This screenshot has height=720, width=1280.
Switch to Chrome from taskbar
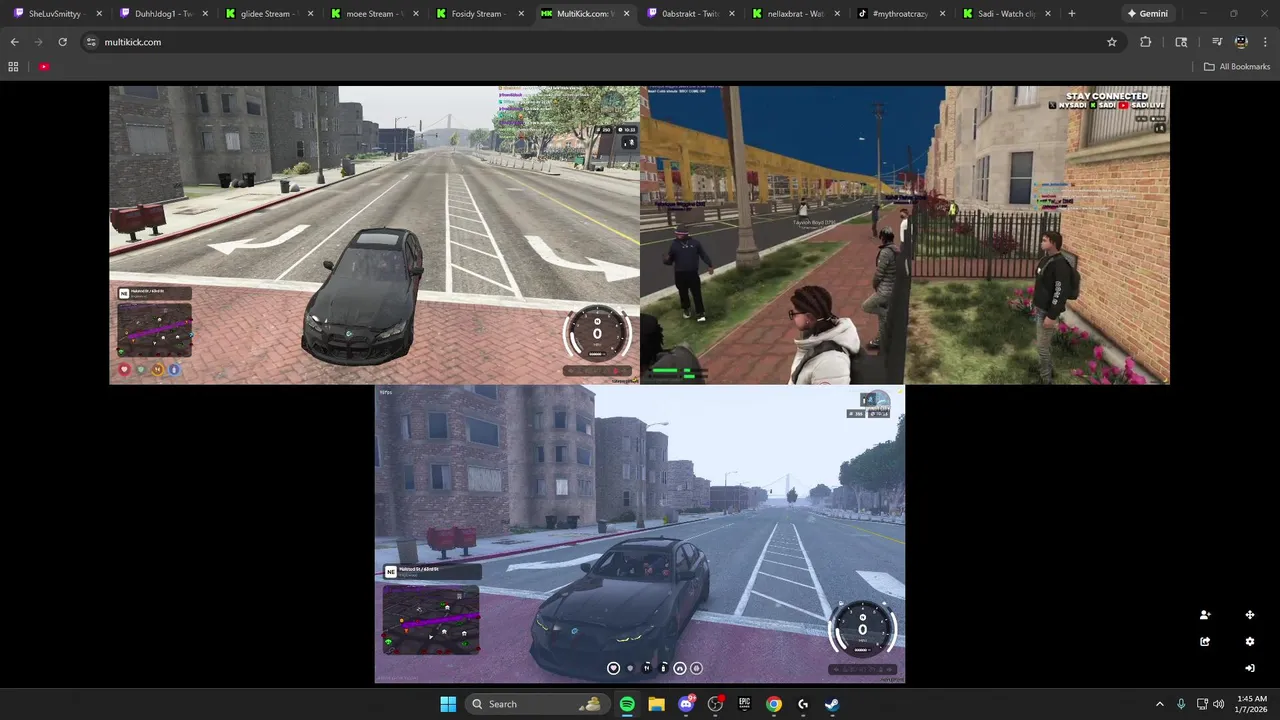tap(773, 704)
